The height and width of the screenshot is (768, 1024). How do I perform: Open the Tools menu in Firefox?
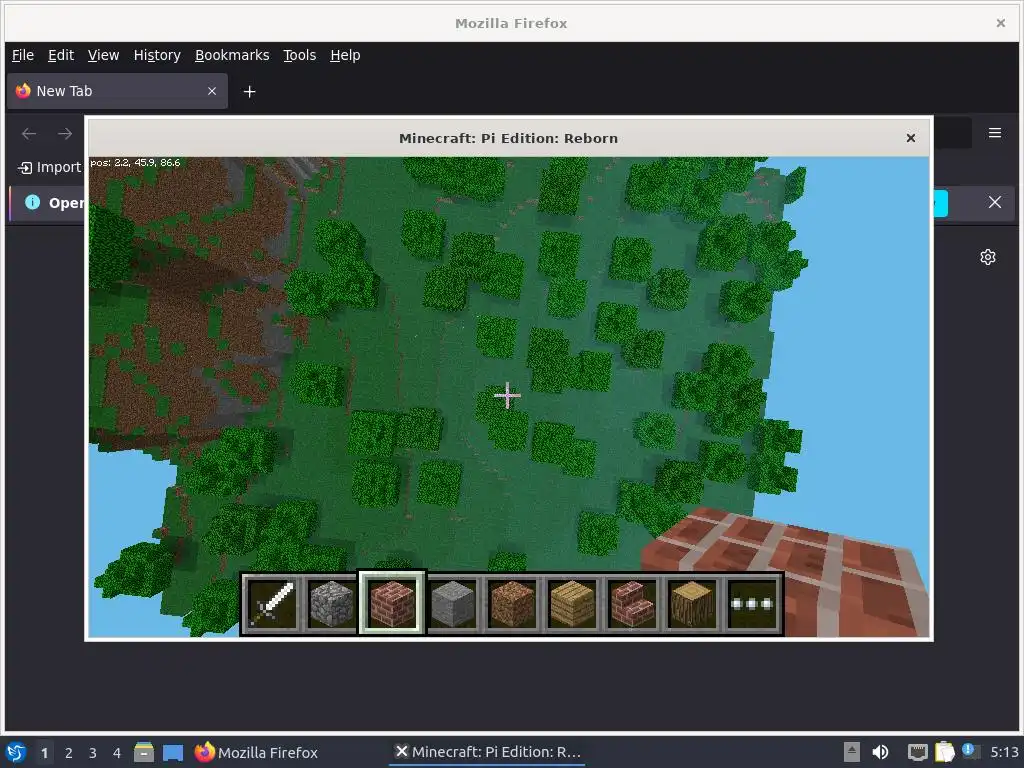(299, 56)
